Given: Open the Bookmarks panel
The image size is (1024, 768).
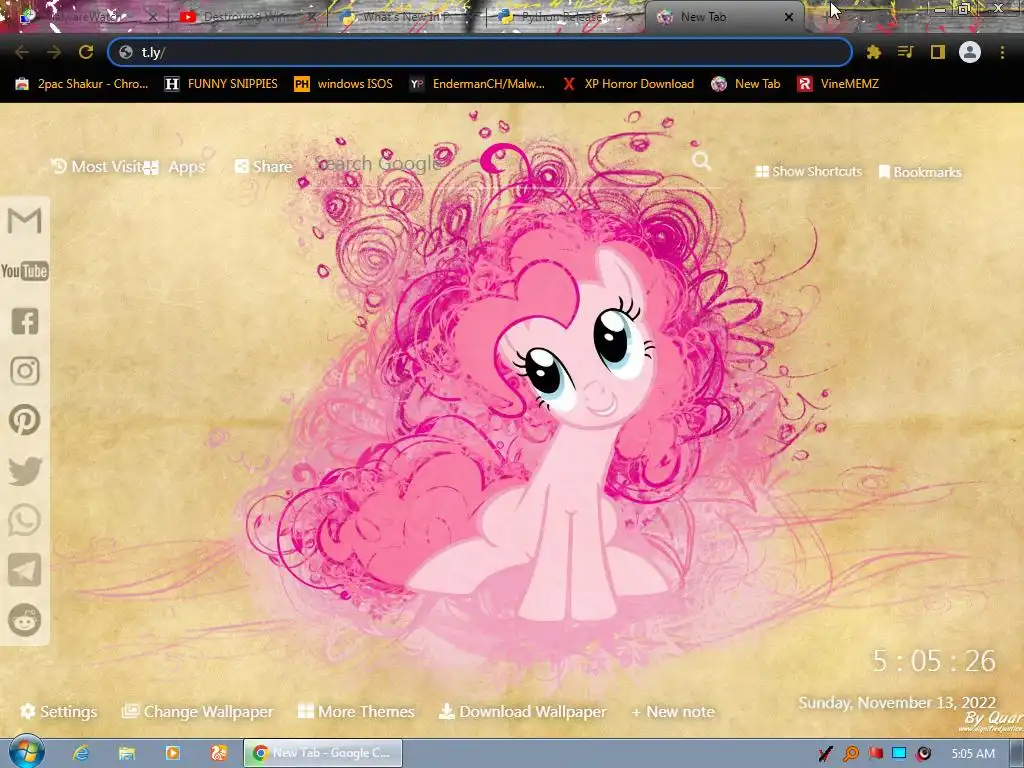Looking at the screenshot, I should point(920,172).
